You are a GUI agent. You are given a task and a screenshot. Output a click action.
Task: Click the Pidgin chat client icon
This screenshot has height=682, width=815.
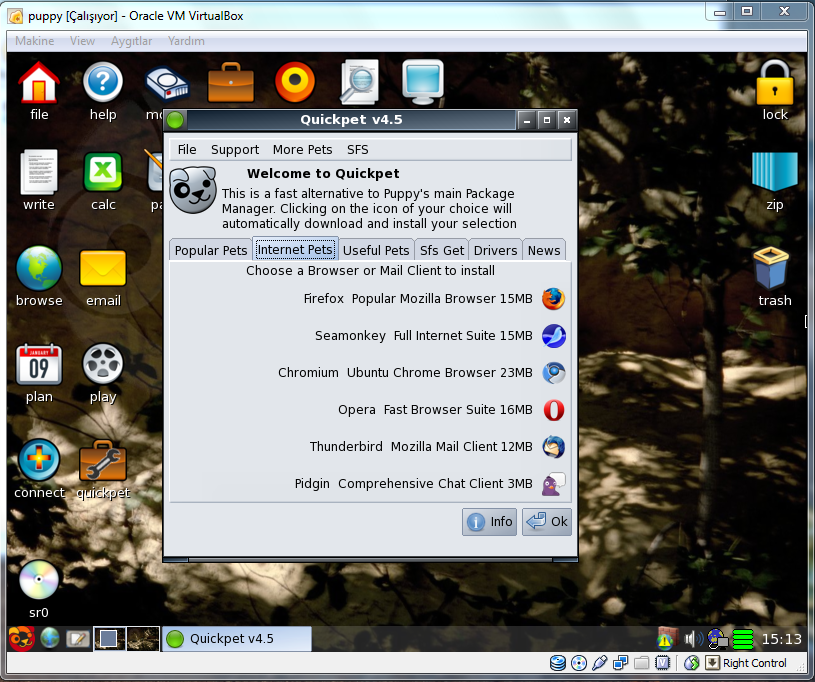pos(553,484)
